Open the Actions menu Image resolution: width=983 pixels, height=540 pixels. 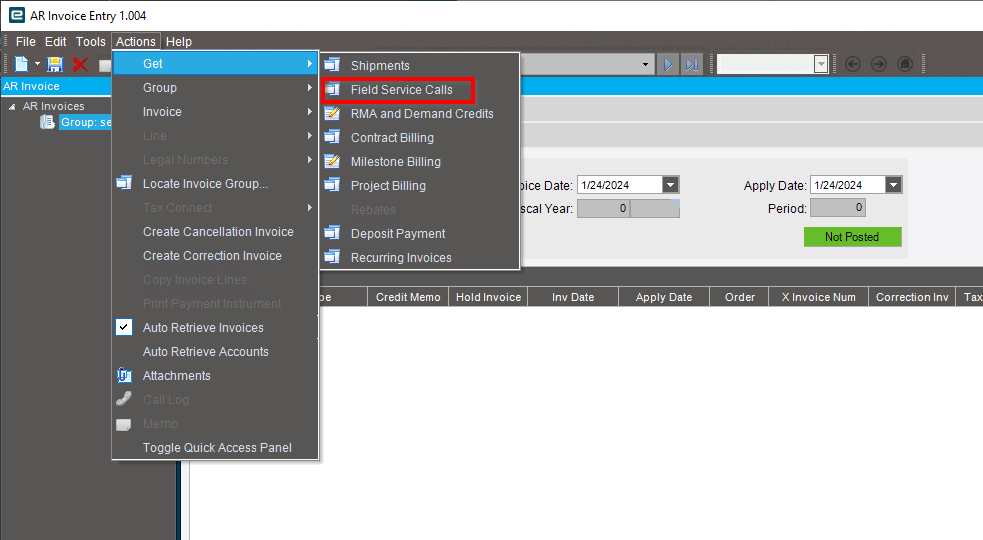tap(135, 41)
